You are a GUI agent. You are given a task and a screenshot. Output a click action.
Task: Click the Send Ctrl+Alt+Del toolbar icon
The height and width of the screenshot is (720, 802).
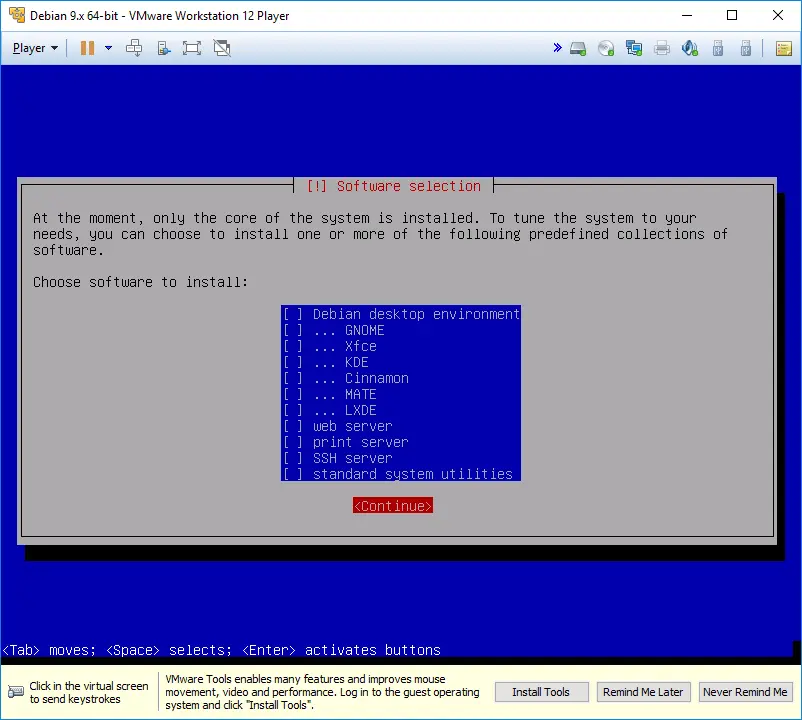tap(134, 48)
